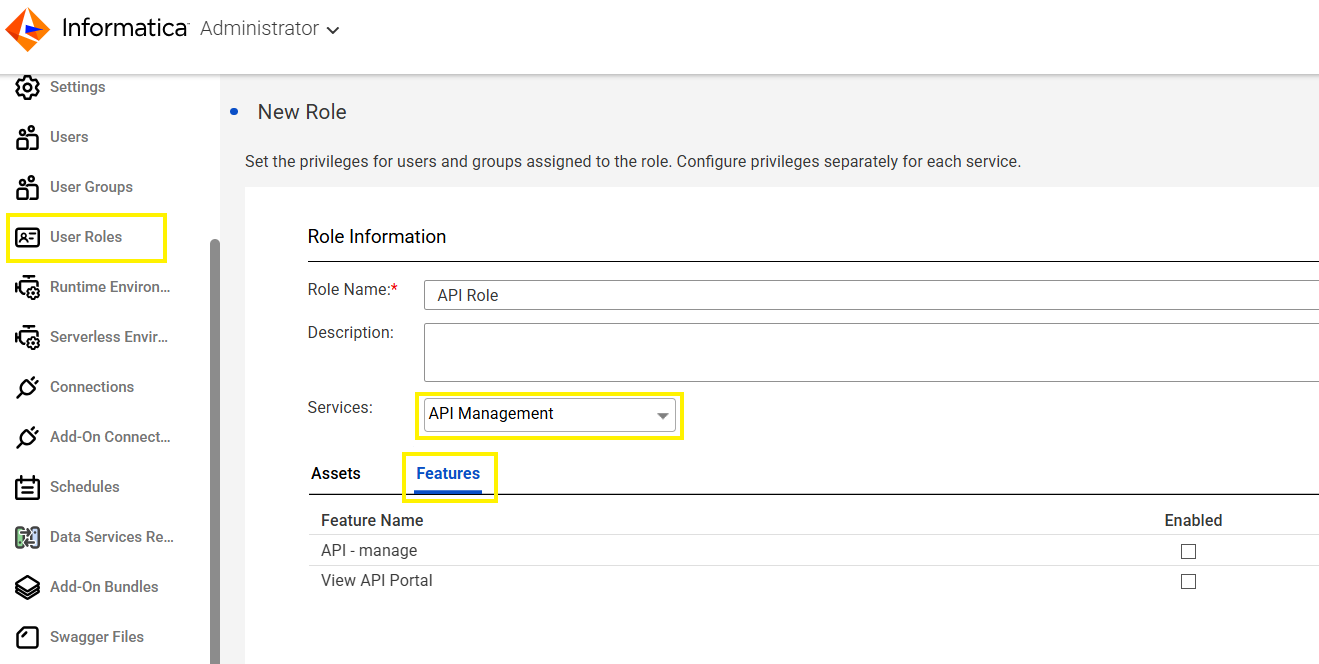Click the API - manage feature name
The width and height of the screenshot is (1319, 664).
click(369, 550)
